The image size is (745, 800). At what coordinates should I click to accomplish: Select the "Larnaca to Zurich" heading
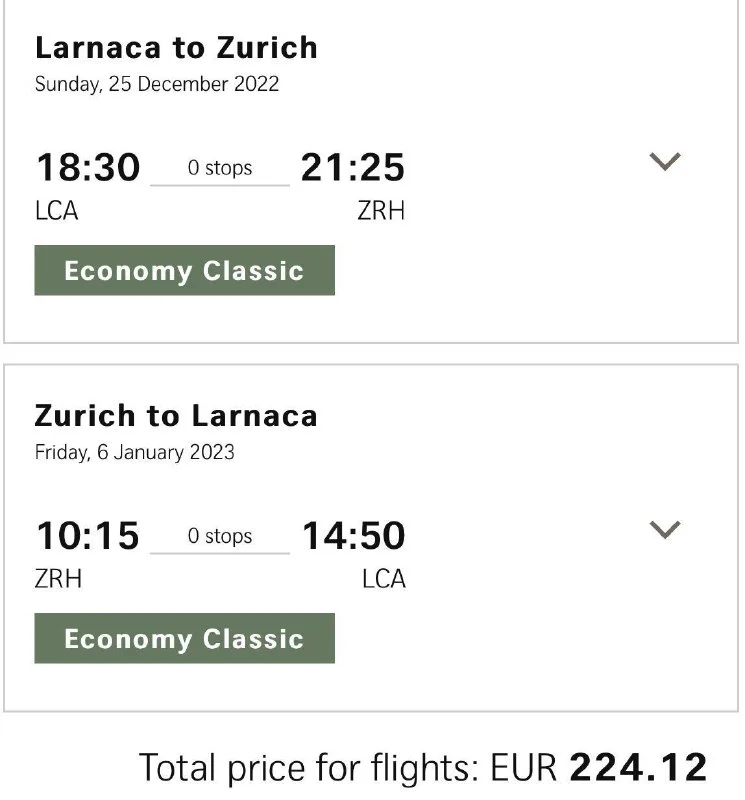point(176,47)
